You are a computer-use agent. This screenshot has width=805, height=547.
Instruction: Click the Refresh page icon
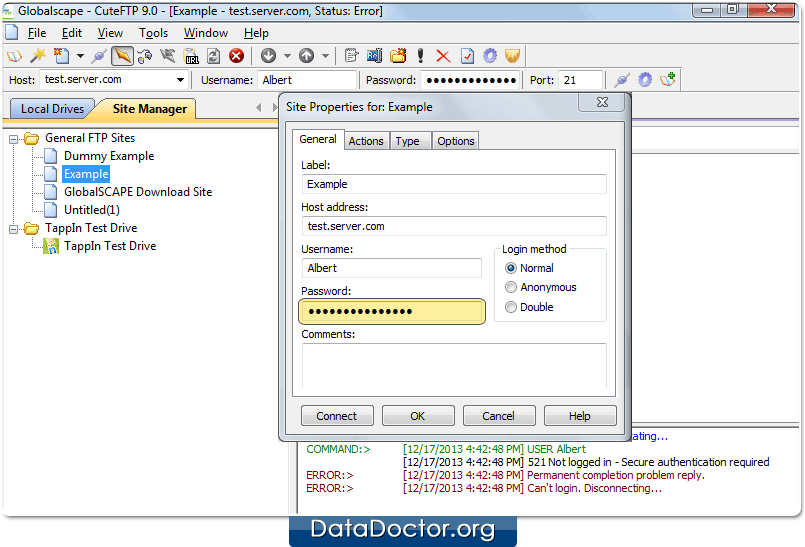[213, 55]
